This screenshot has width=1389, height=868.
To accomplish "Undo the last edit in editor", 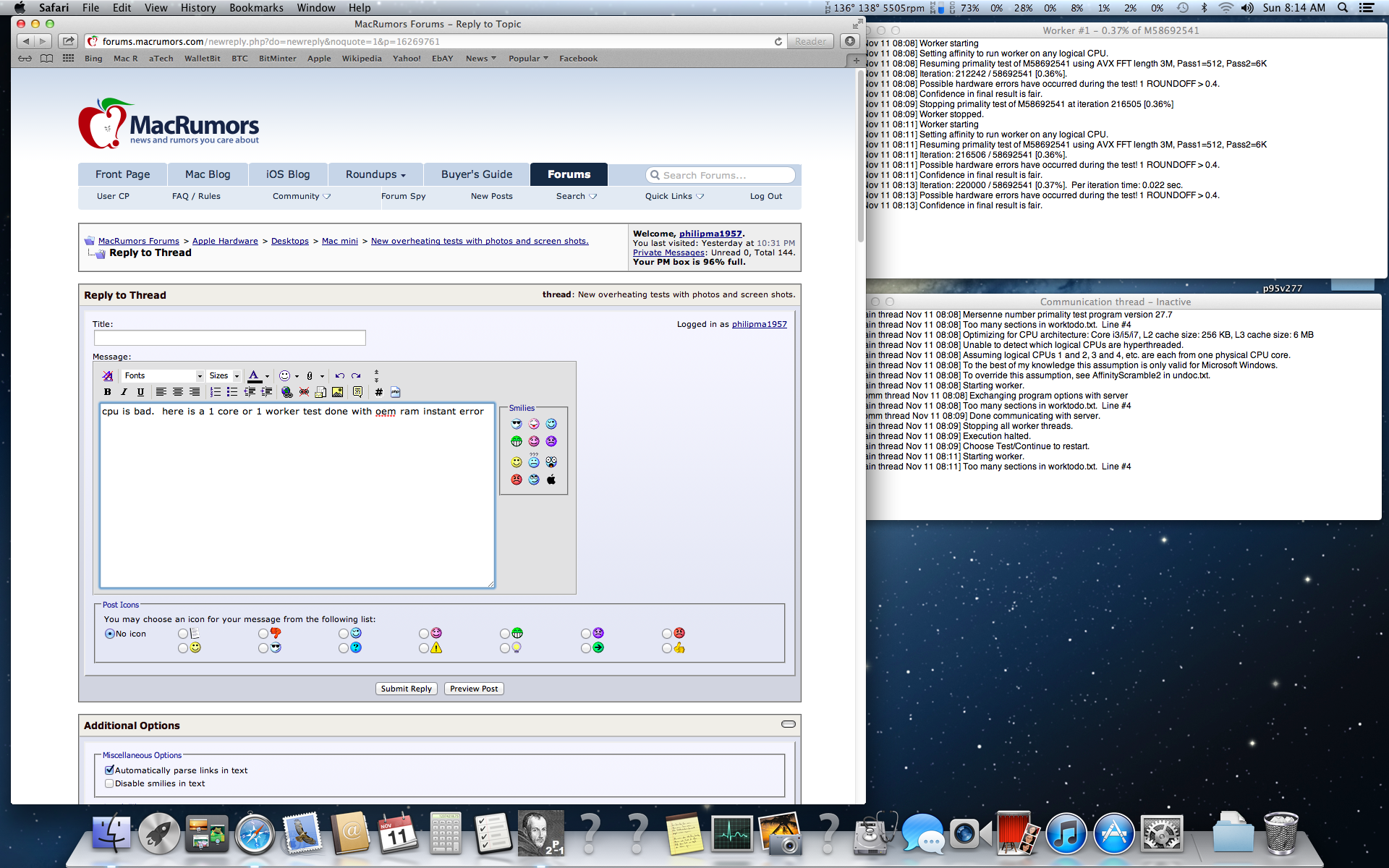I will (339, 375).
